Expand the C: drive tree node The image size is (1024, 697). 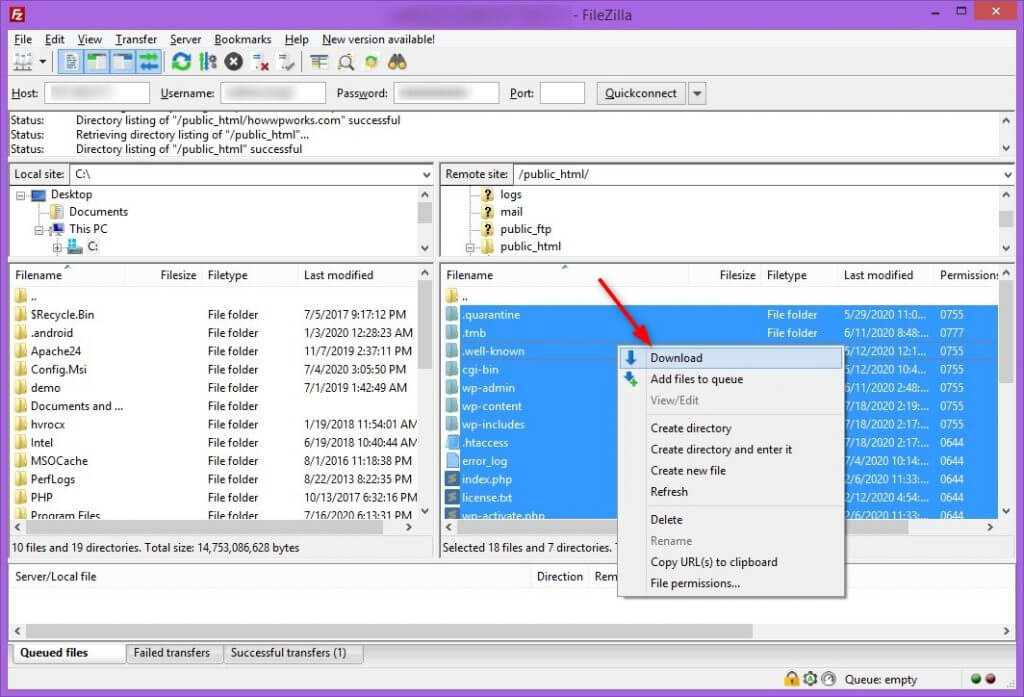click(57, 248)
